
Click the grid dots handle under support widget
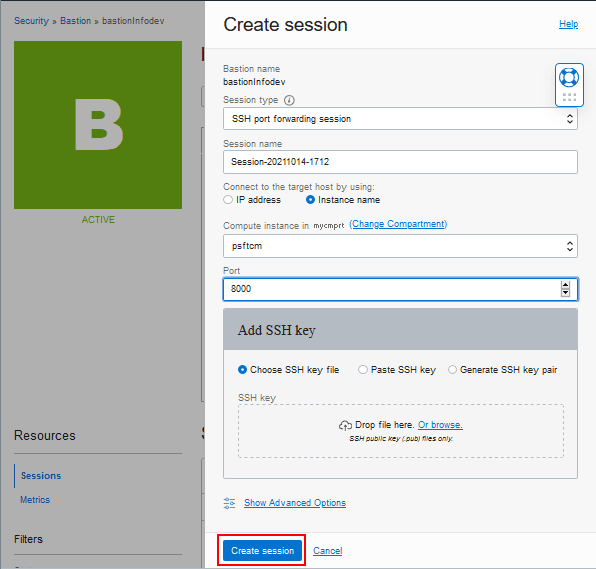(569, 97)
